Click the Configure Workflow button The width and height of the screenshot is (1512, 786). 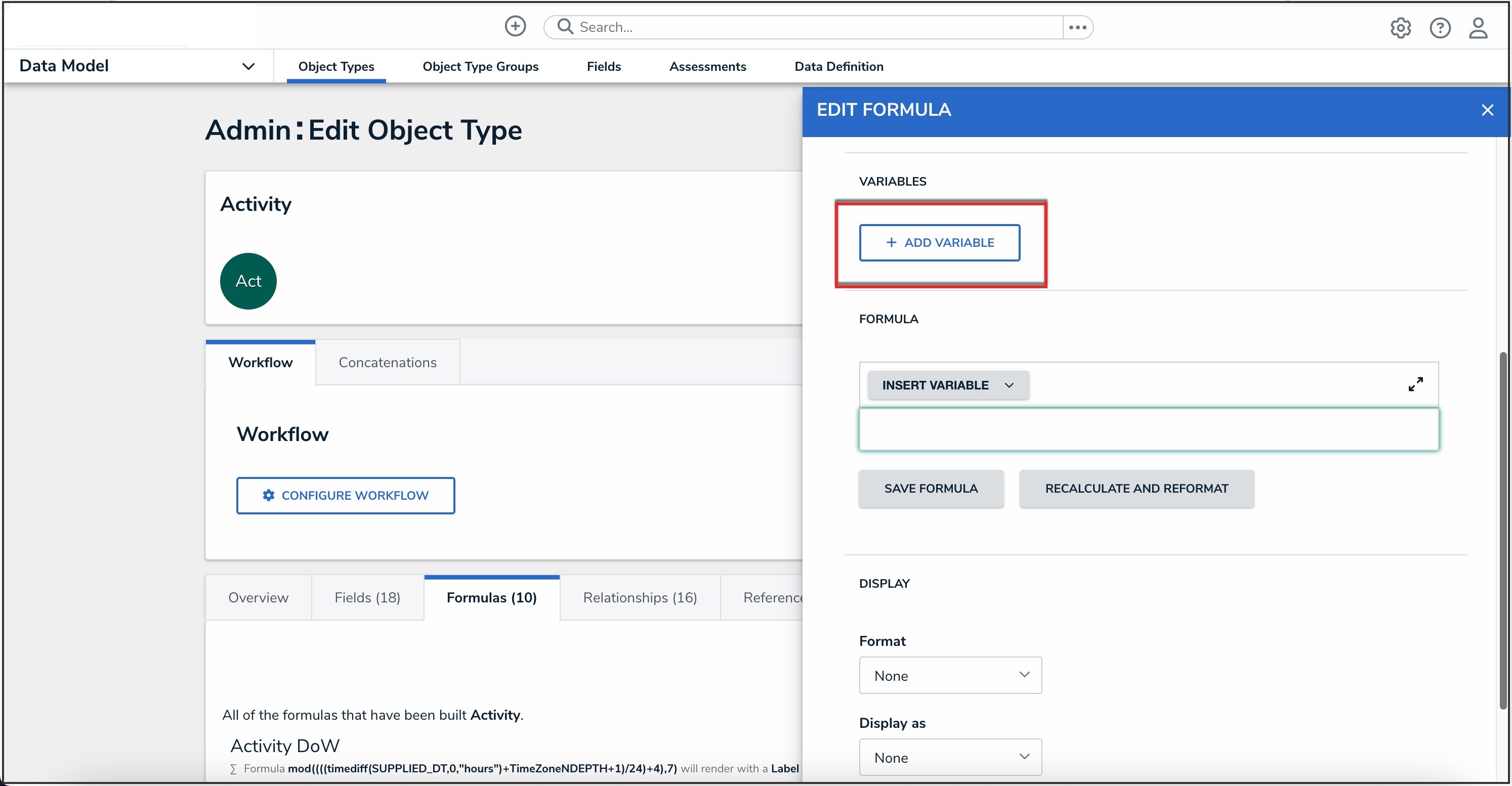click(345, 496)
